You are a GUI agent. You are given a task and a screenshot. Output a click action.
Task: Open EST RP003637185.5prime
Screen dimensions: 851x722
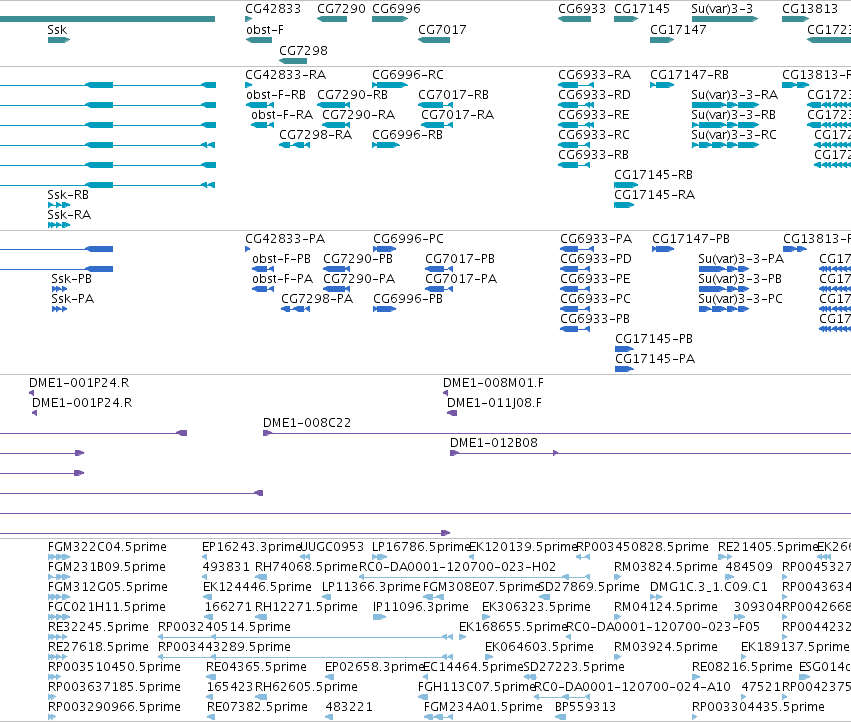(114, 687)
